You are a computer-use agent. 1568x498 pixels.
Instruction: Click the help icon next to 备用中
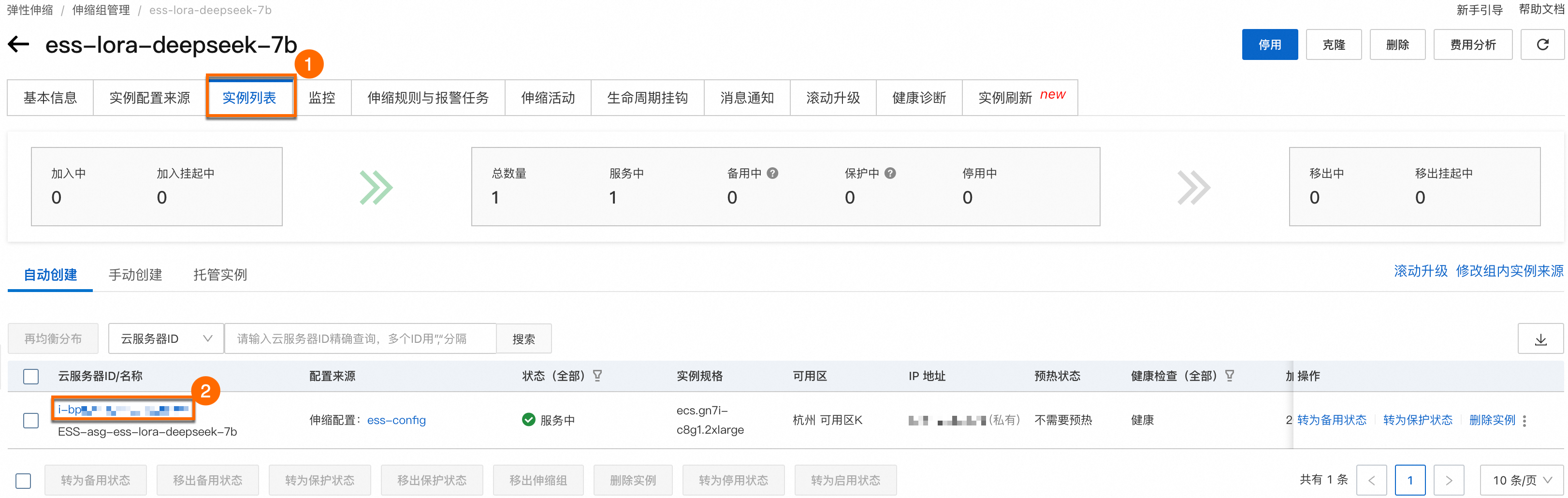tap(772, 174)
